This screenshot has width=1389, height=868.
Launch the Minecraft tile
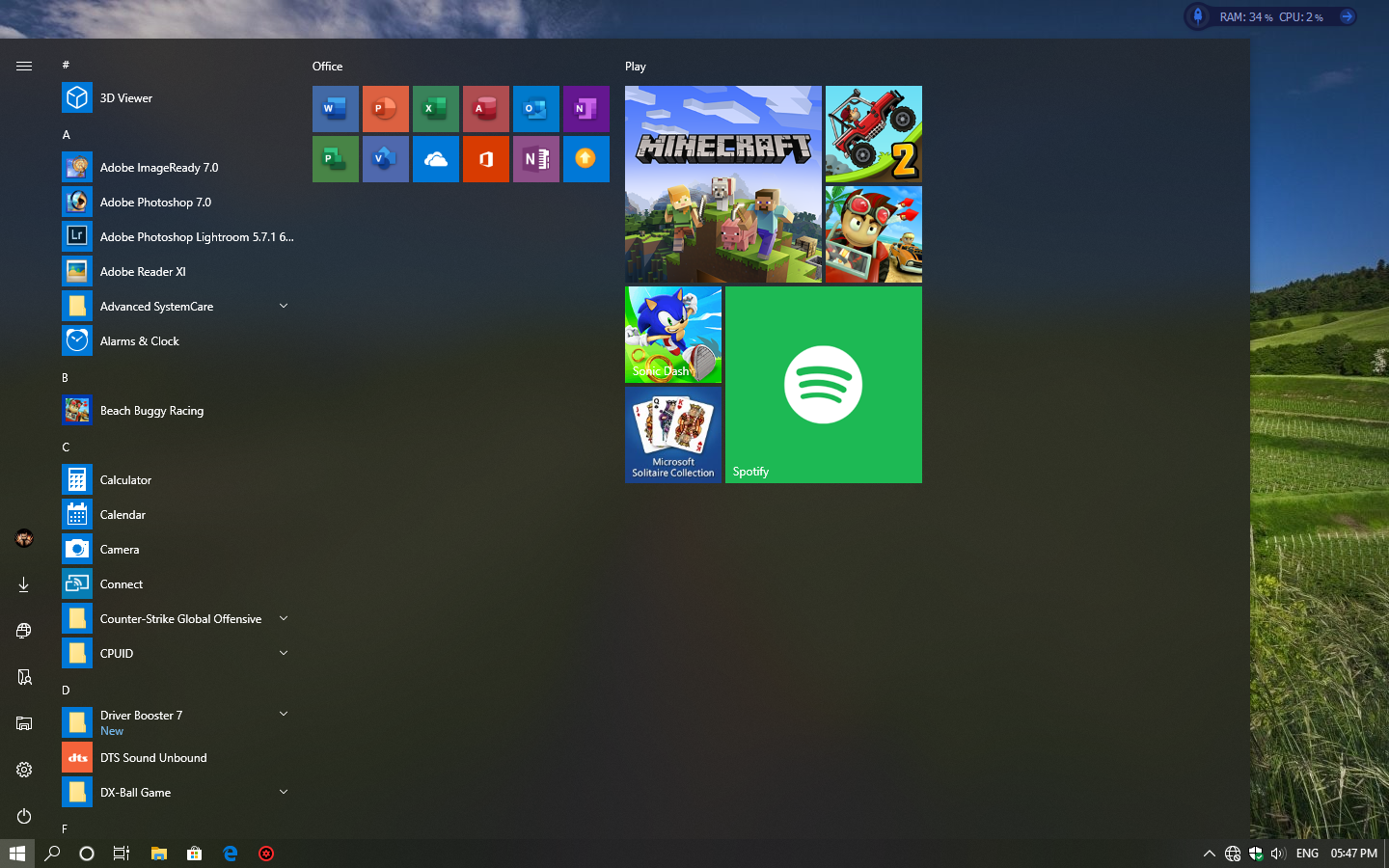(723, 184)
